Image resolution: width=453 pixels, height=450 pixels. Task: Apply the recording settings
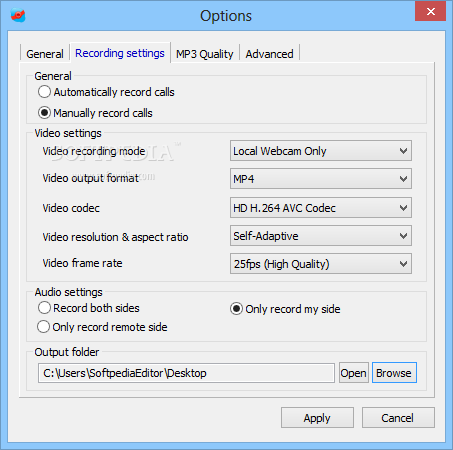pos(317,418)
